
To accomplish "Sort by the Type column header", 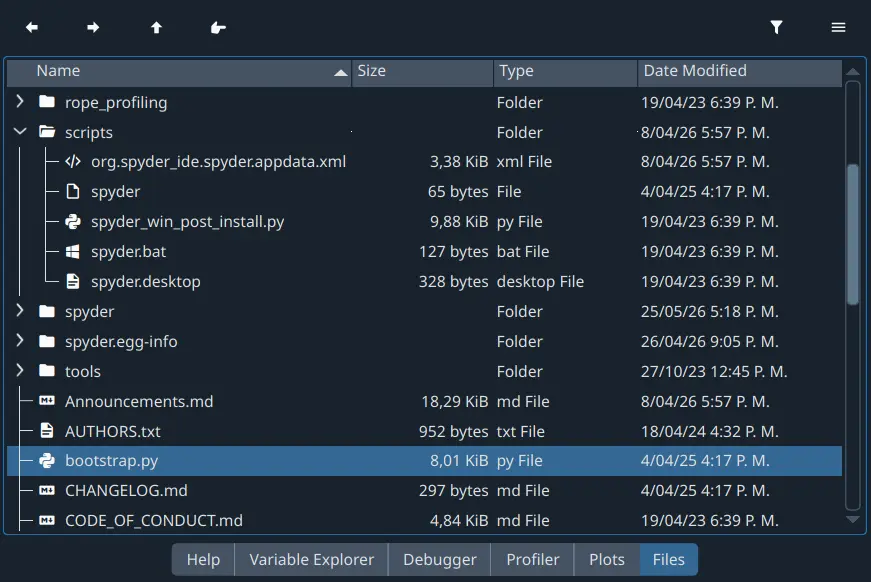I will point(565,72).
